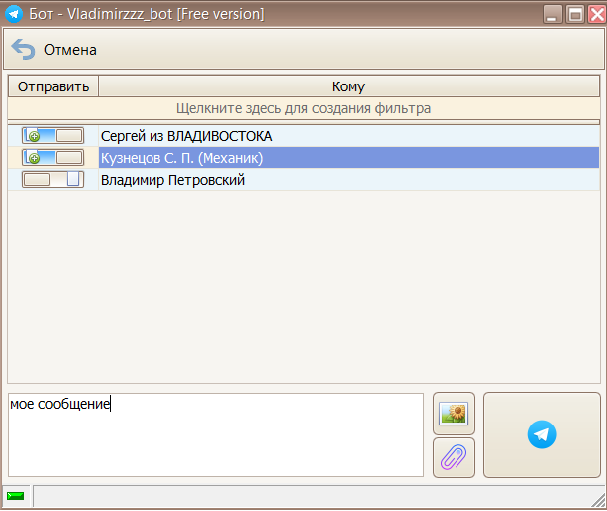Close the Бот window
Screen dimensions: 607x511
[597, 15]
